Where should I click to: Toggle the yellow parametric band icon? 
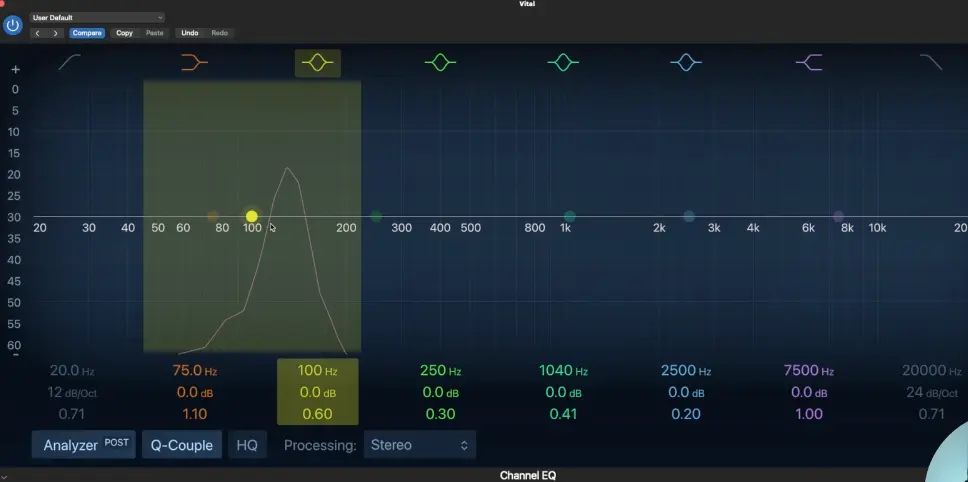pos(318,63)
